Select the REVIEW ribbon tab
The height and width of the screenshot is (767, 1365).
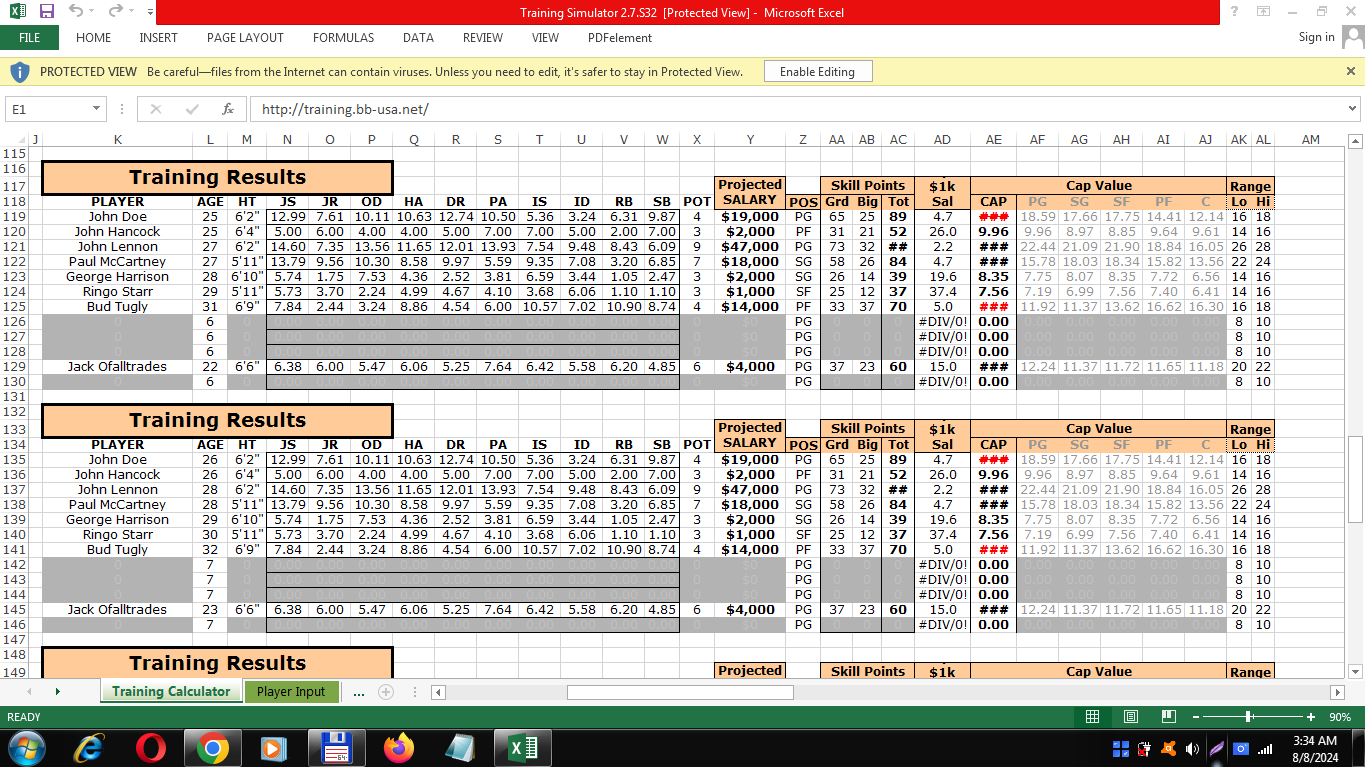(x=483, y=37)
